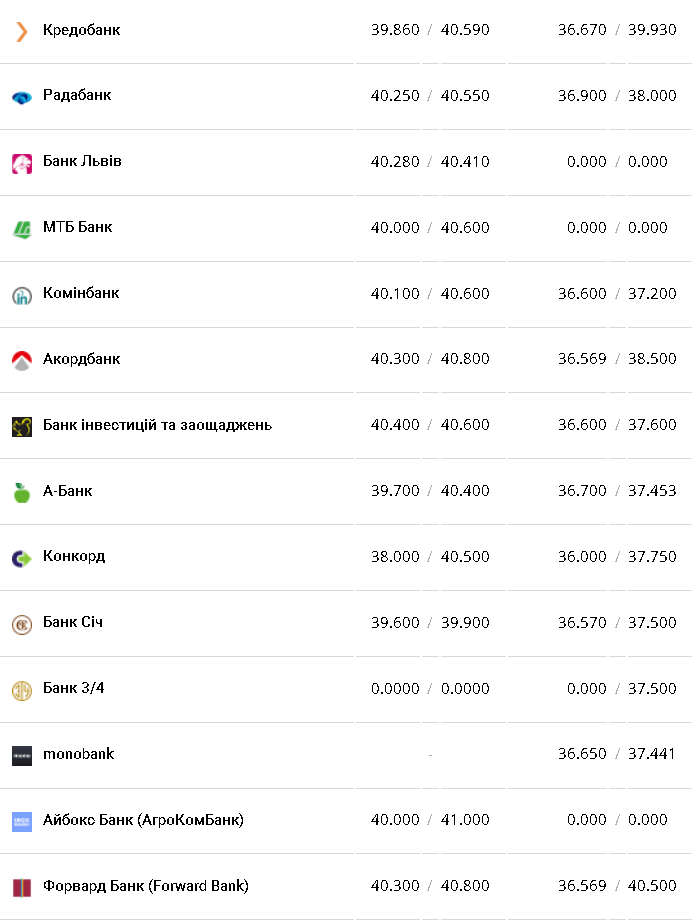692x920 pixels.
Task: Click the Акордбанк red logo icon
Action: click(22, 360)
